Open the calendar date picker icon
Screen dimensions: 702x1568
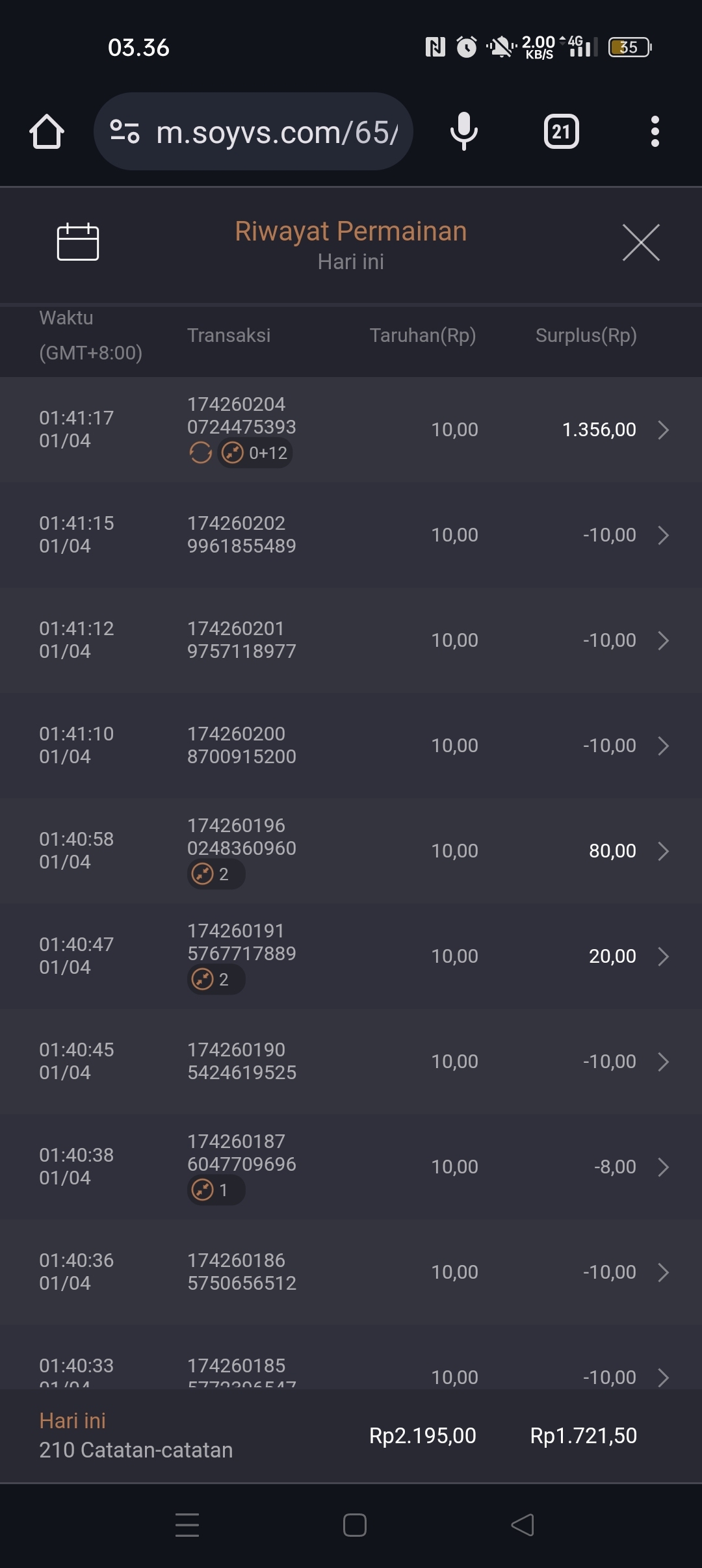[x=78, y=242]
